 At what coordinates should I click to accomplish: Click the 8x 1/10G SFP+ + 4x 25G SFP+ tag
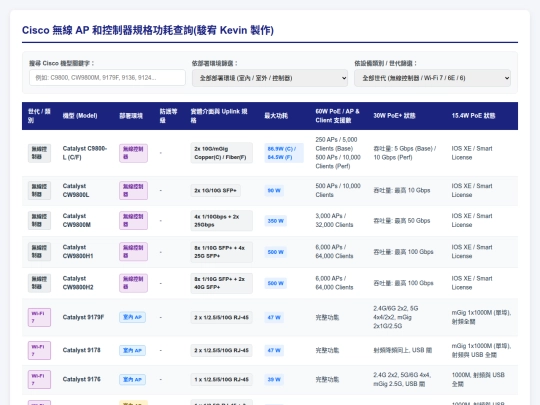221,252
